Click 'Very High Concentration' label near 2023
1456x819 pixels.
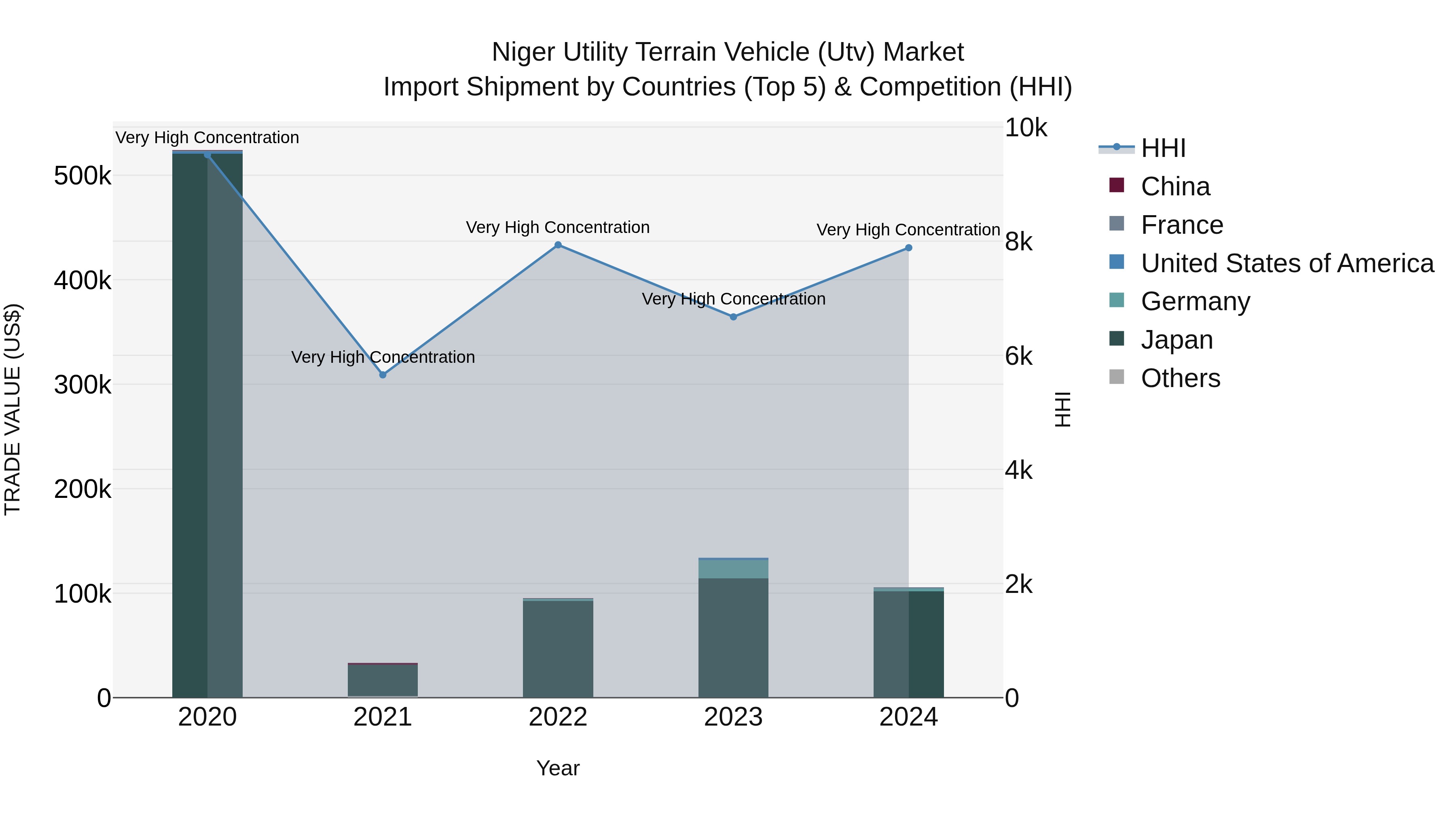click(733, 299)
